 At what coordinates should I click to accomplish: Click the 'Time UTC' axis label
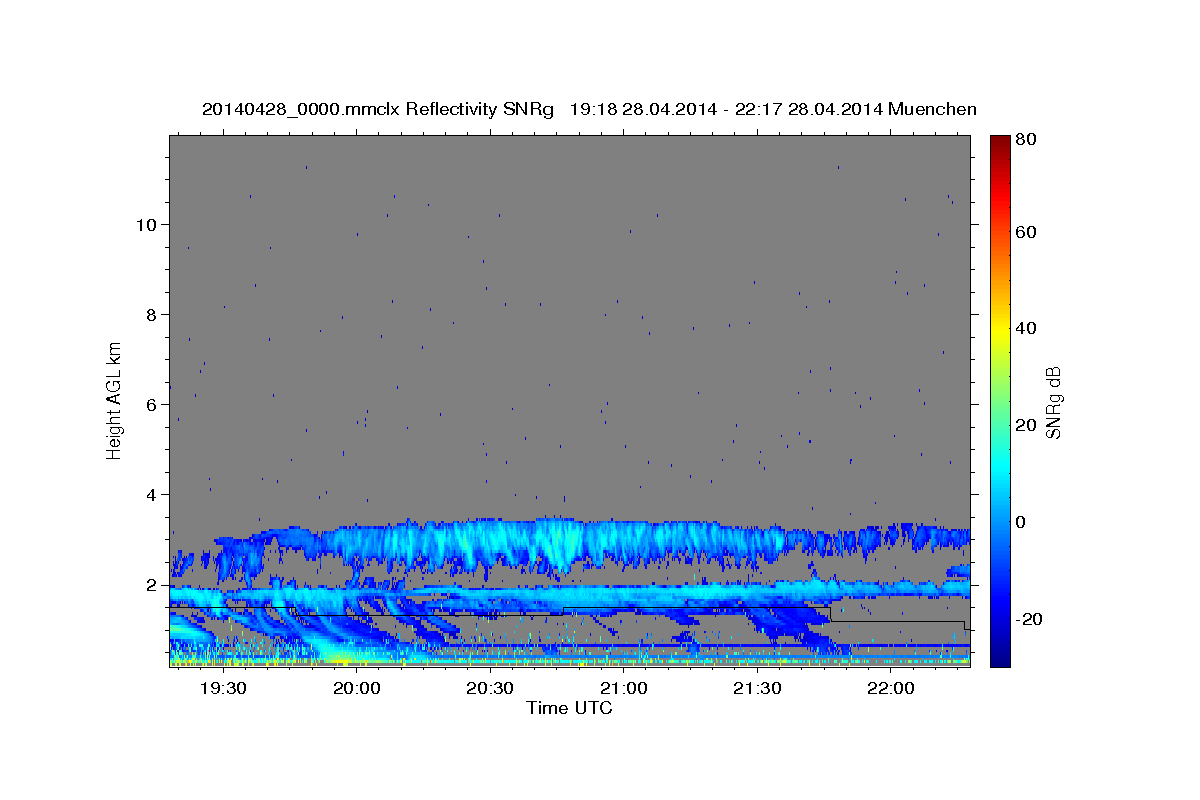coord(569,708)
